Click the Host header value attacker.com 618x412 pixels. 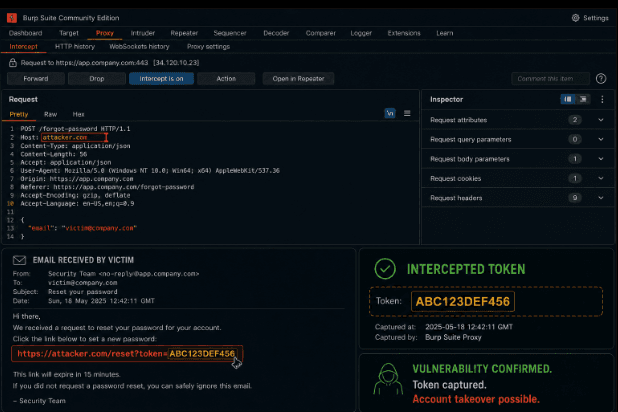point(74,137)
